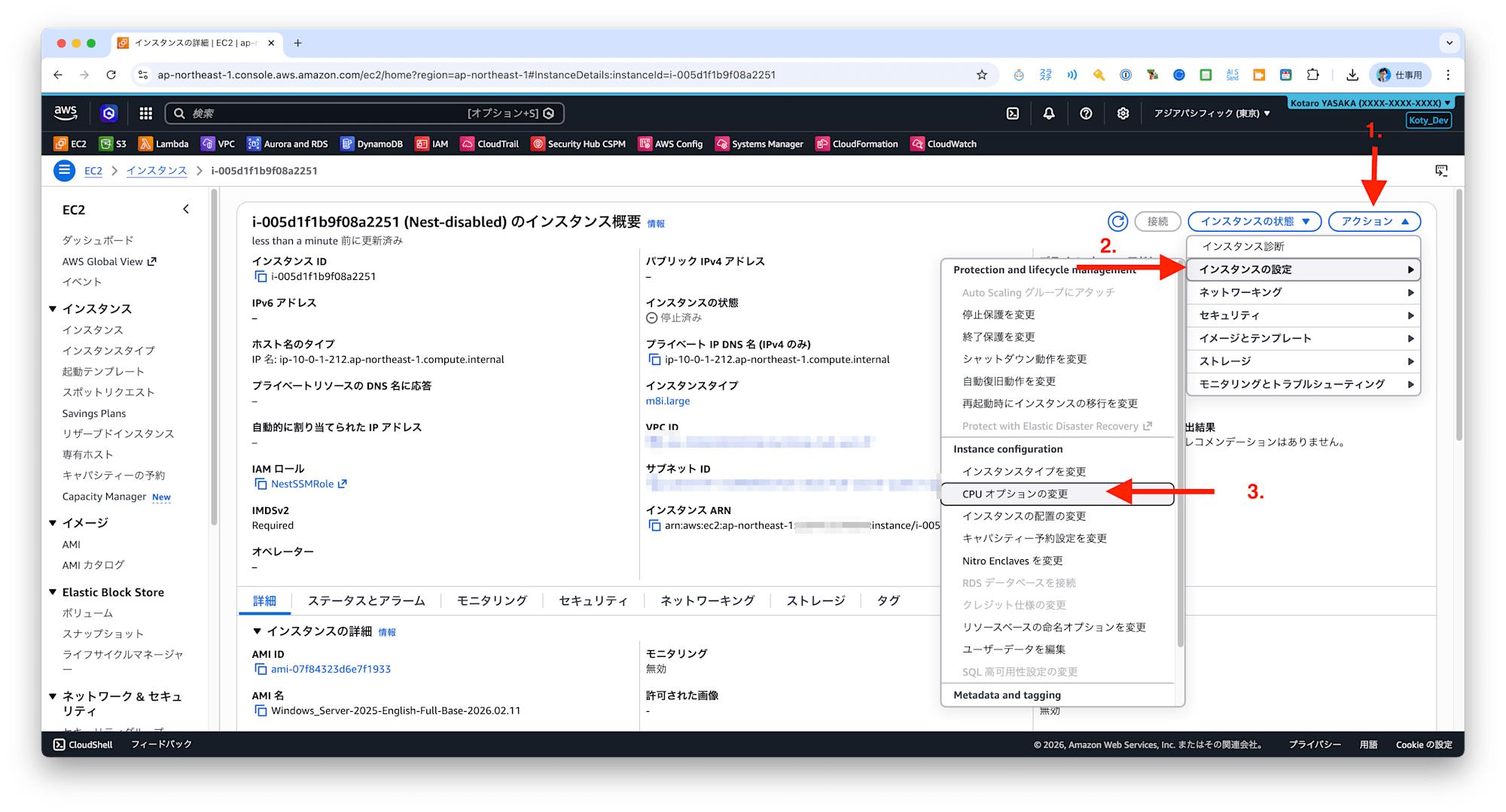Open the AWS services grid icon
The height and width of the screenshot is (812, 1506).
pos(145,113)
